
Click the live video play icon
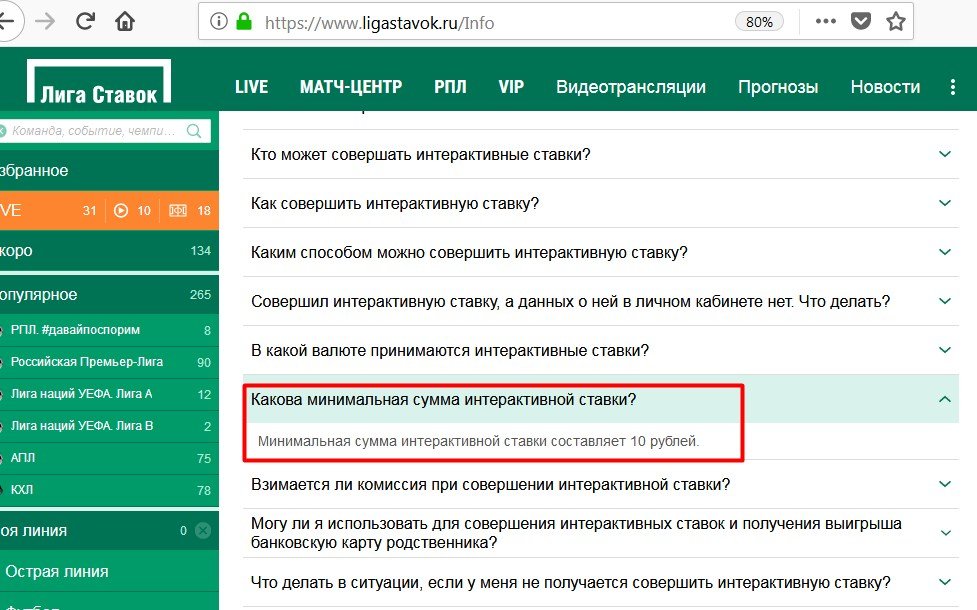[121, 210]
